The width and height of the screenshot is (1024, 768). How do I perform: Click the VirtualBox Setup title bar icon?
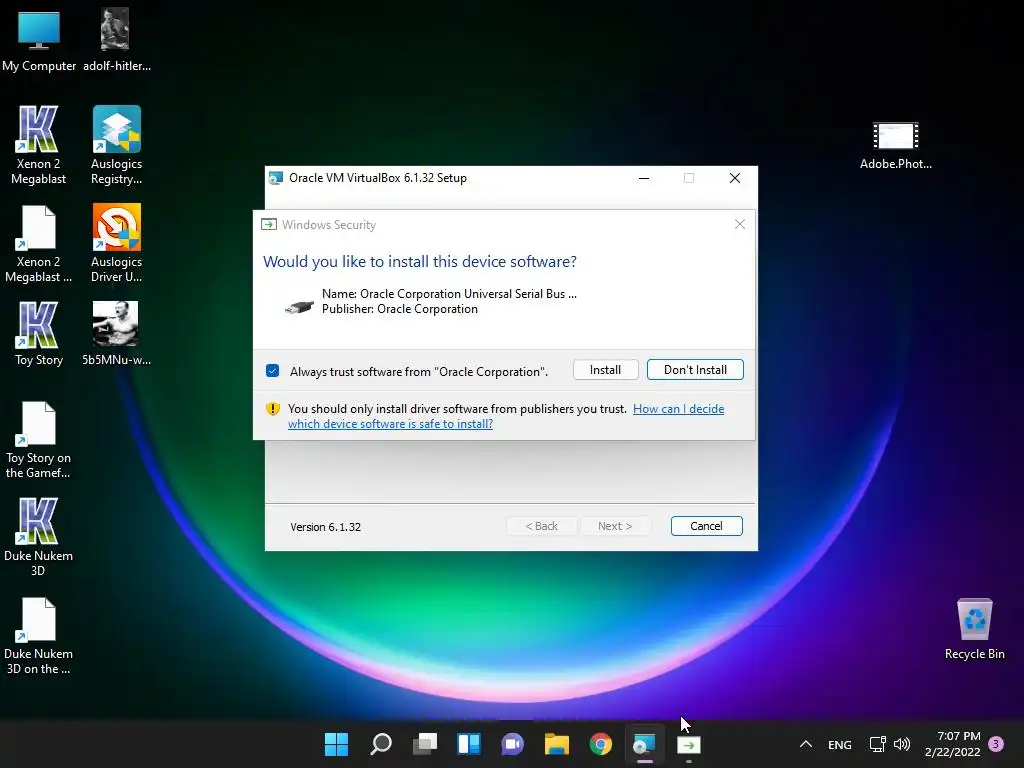tap(276, 178)
